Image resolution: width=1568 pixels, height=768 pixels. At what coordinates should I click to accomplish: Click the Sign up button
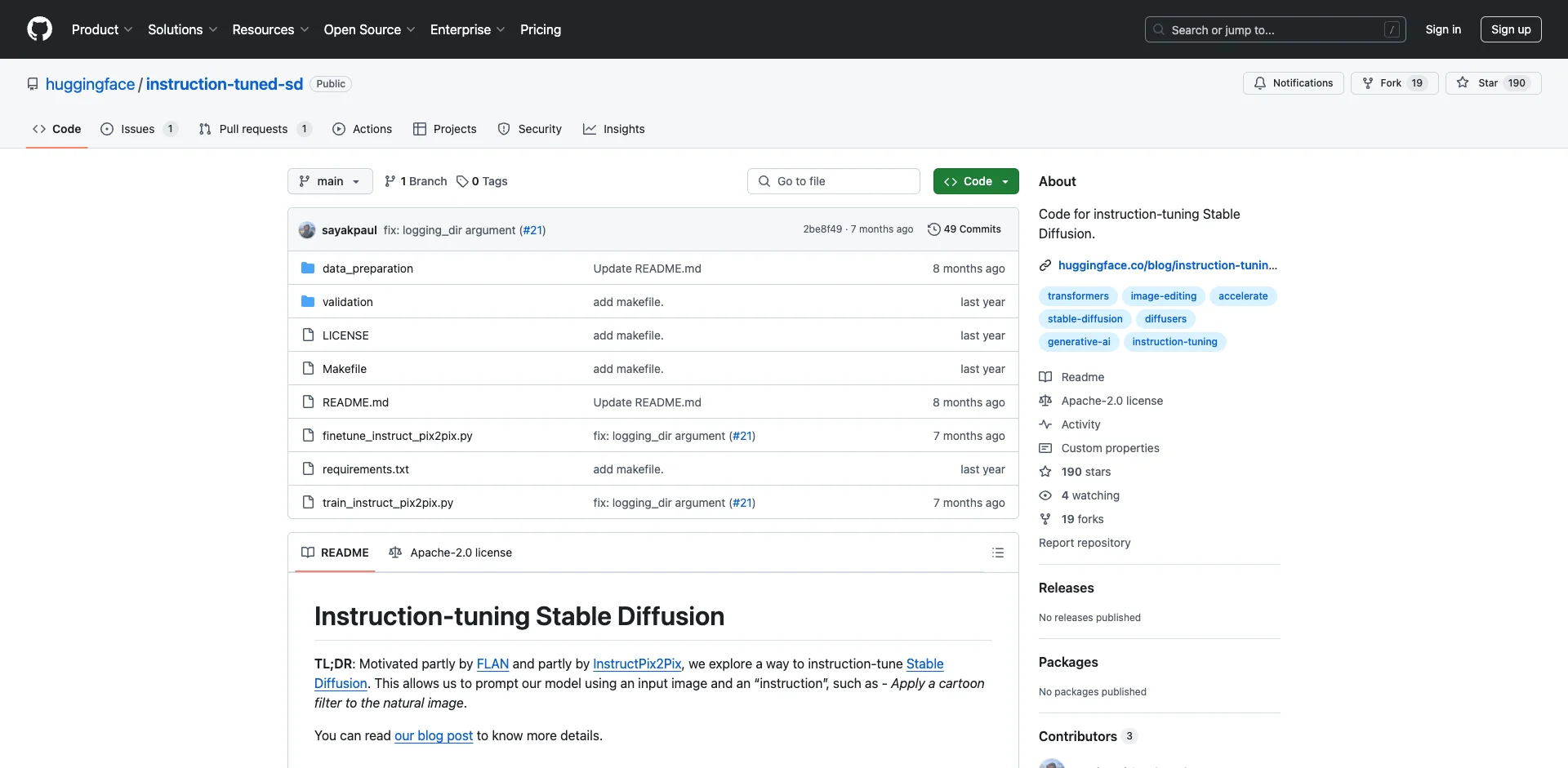1511,29
